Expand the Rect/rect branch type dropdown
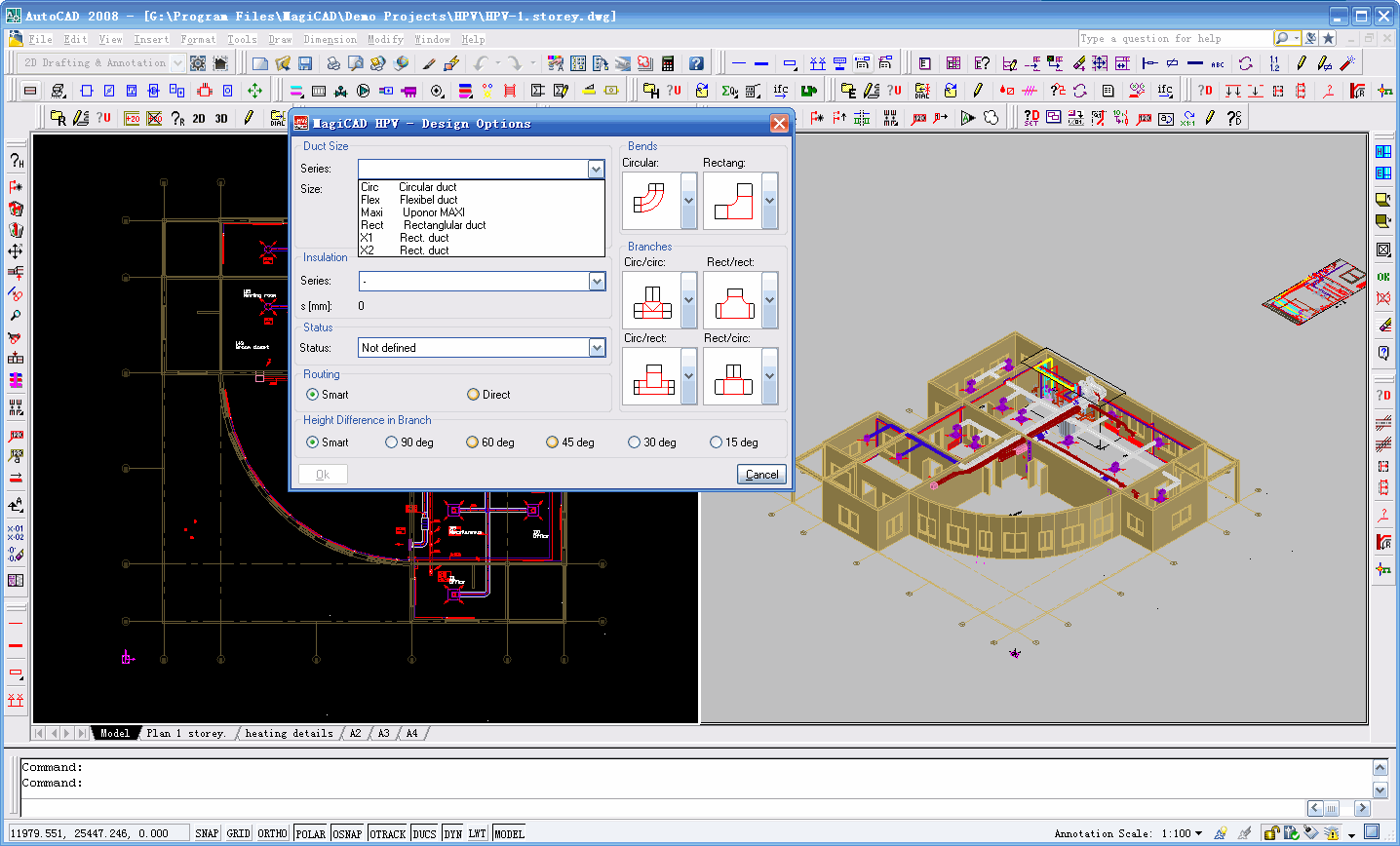This screenshot has height=846, width=1400. [x=769, y=299]
